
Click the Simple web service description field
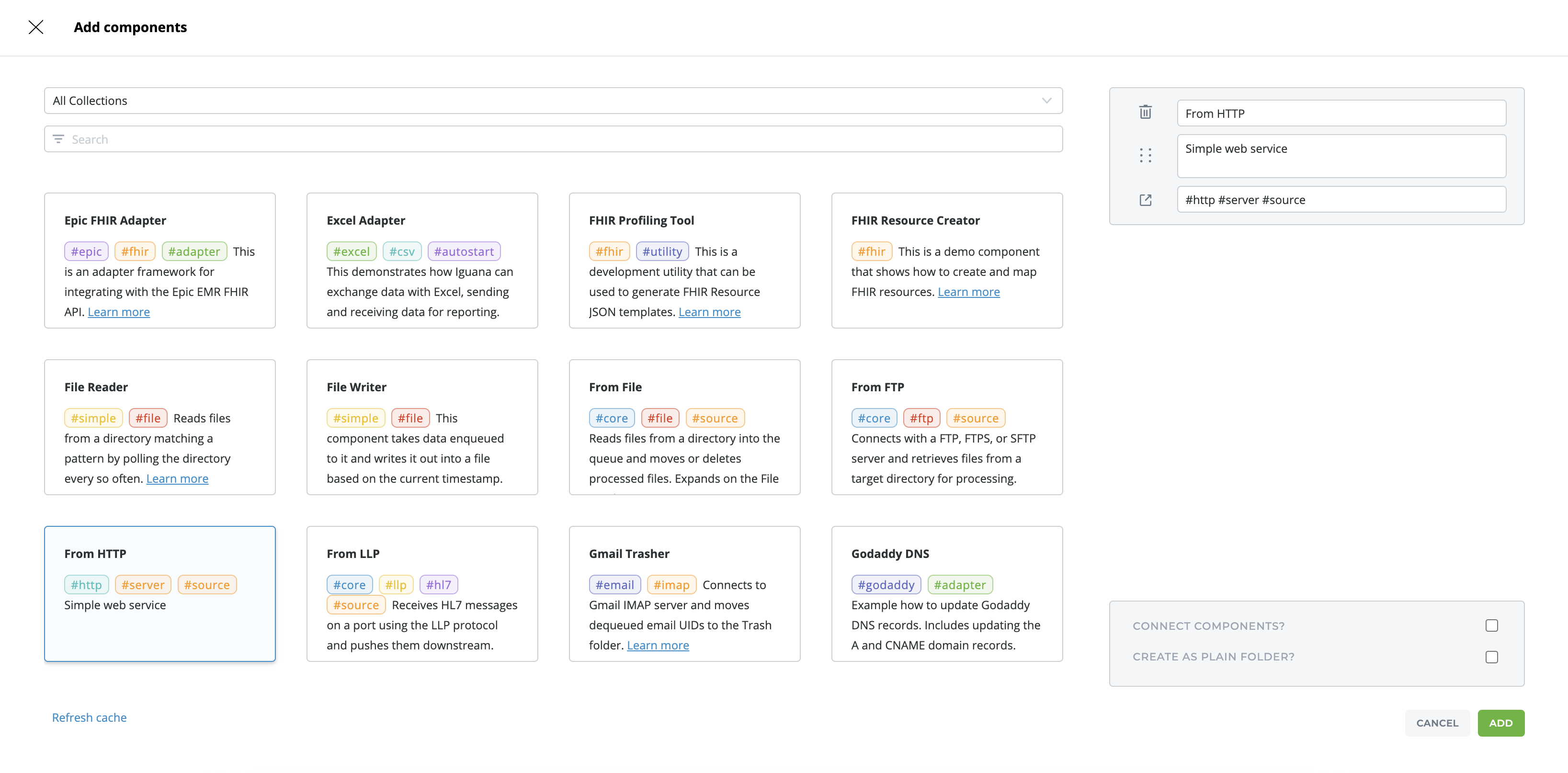(1341, 156)
